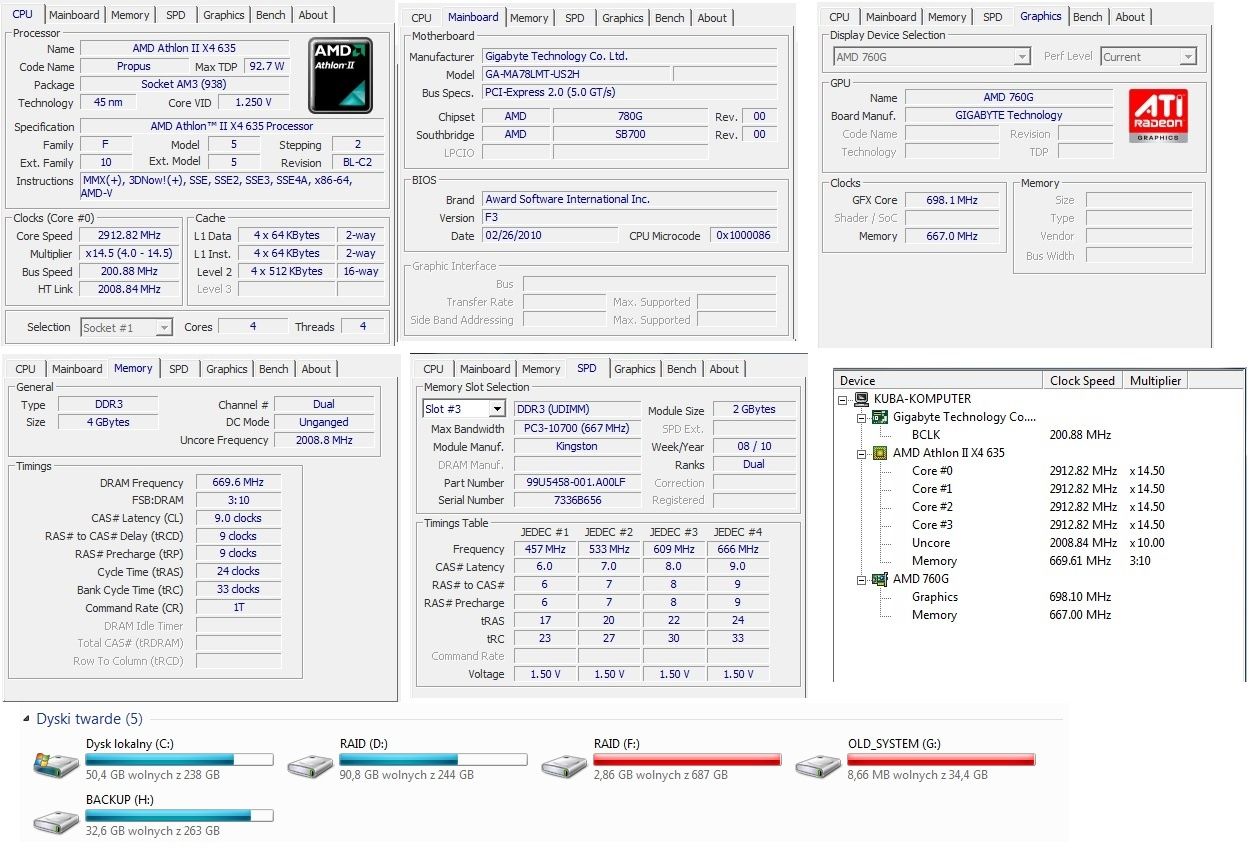Viewport: 1249px width, 849px height.
Task: Sort by the Multiplier column header
Action: [1155, 380]
